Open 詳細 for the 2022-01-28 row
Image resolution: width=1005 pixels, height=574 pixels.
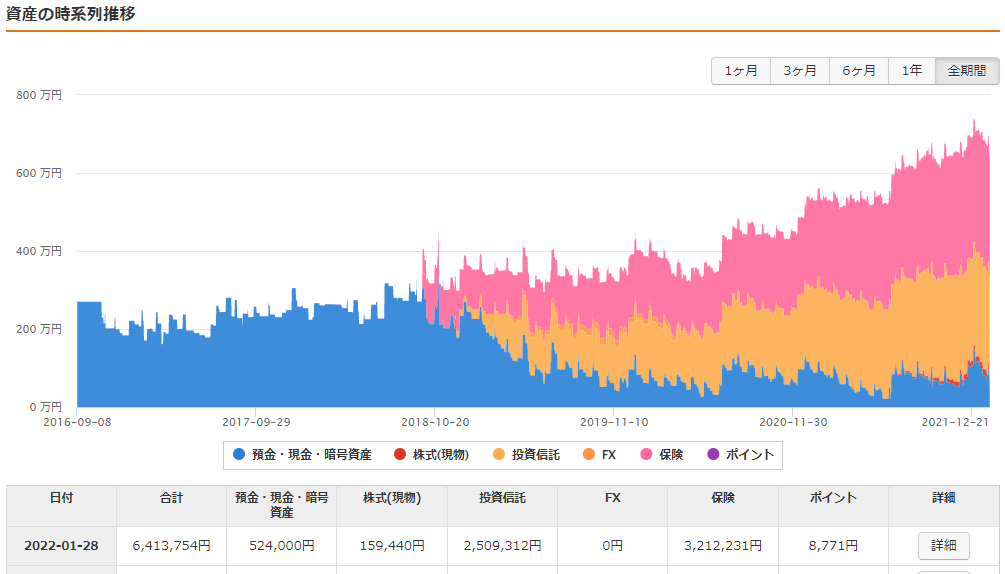(943, 546)
